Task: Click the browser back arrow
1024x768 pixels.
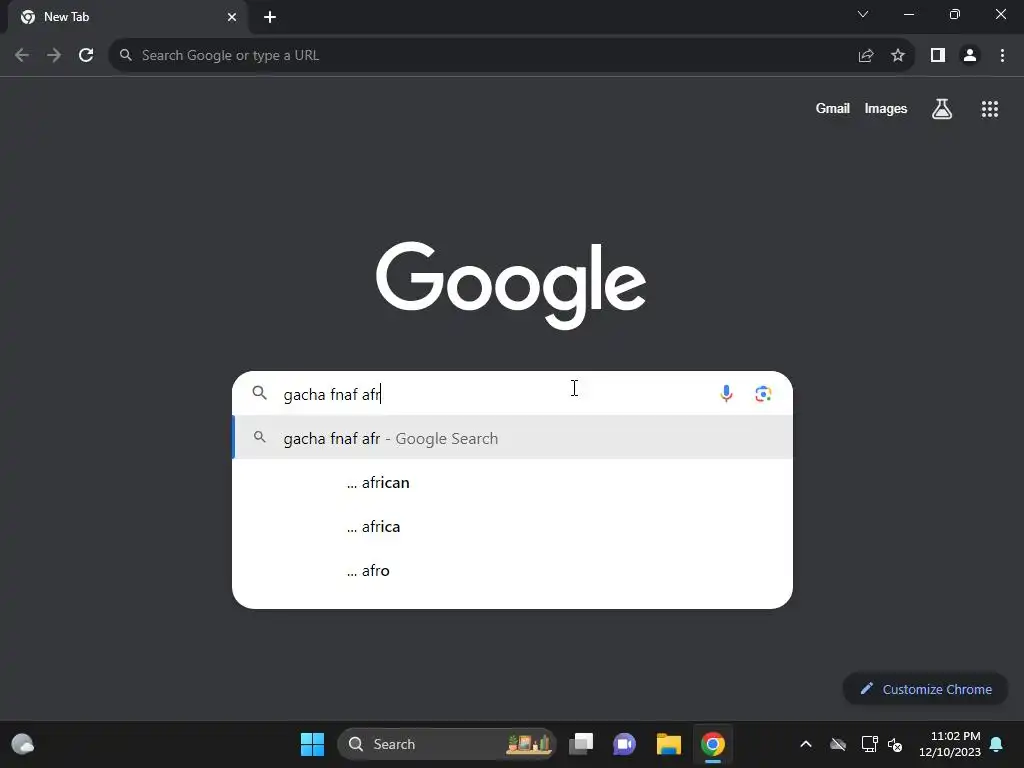Action: coord(22,56)
